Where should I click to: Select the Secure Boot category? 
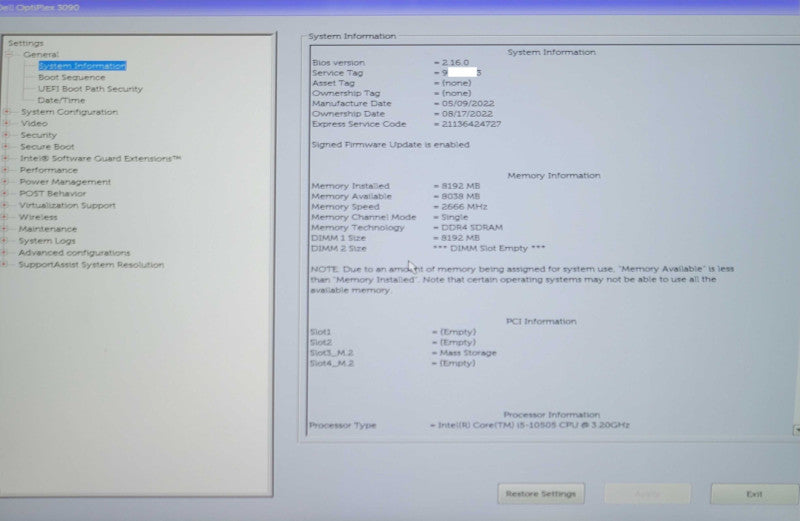pos(47,147)
